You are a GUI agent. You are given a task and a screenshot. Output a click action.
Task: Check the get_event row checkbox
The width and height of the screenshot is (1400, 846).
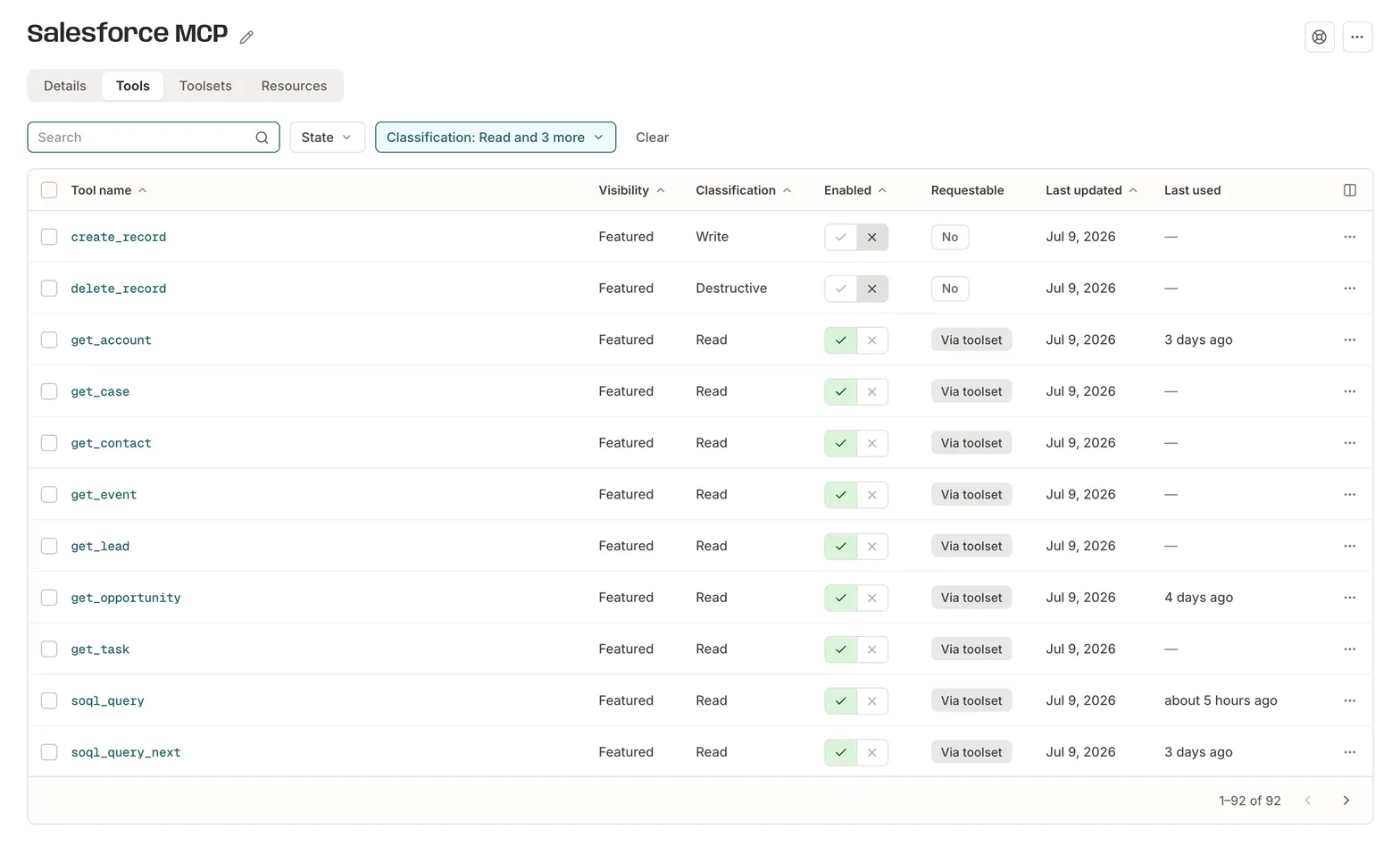(49, 495)
